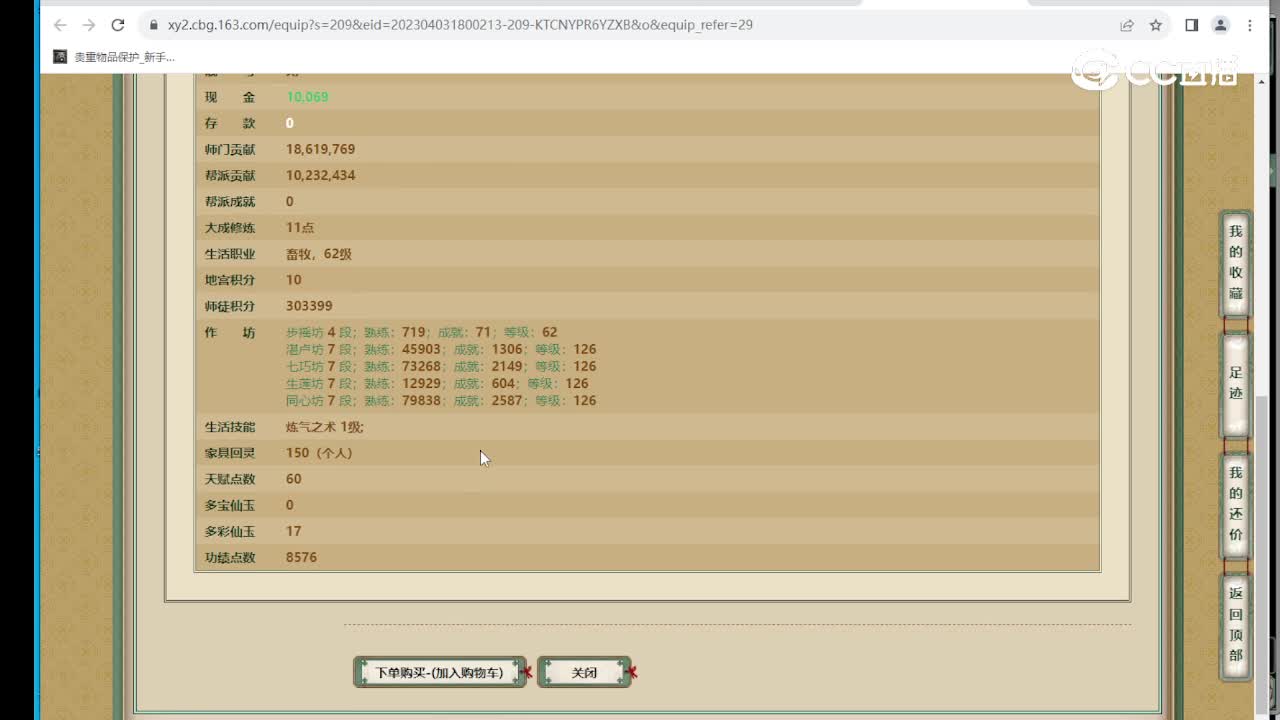
Task: Open the 我的收藏 side tab
Action: [1236, 263]
